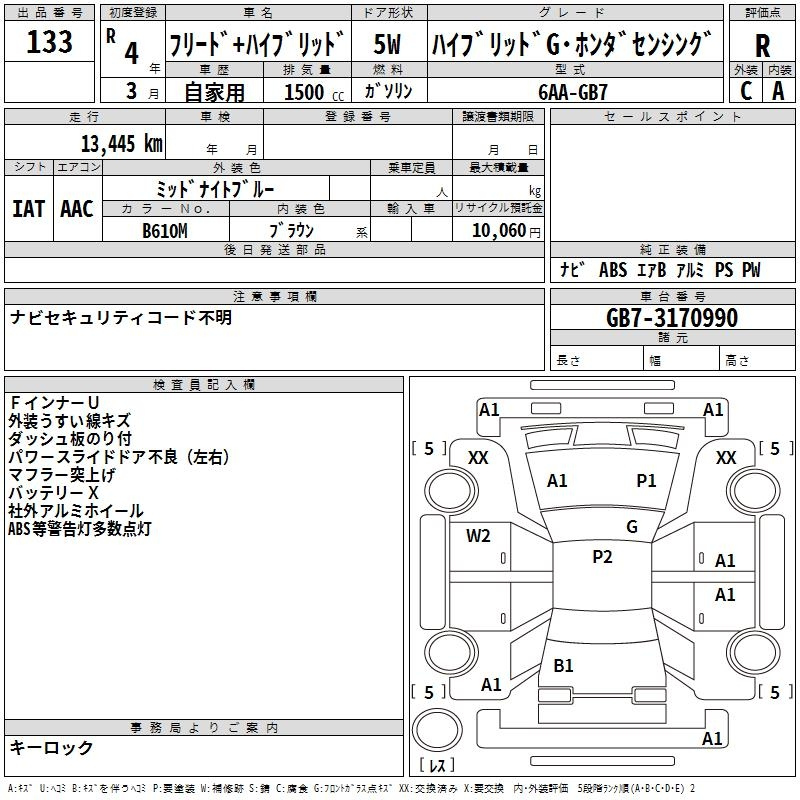The width and height of the screenshot is (800, 800).
Task: Click chassis number GB7-3170990
Action: point(672,318)
